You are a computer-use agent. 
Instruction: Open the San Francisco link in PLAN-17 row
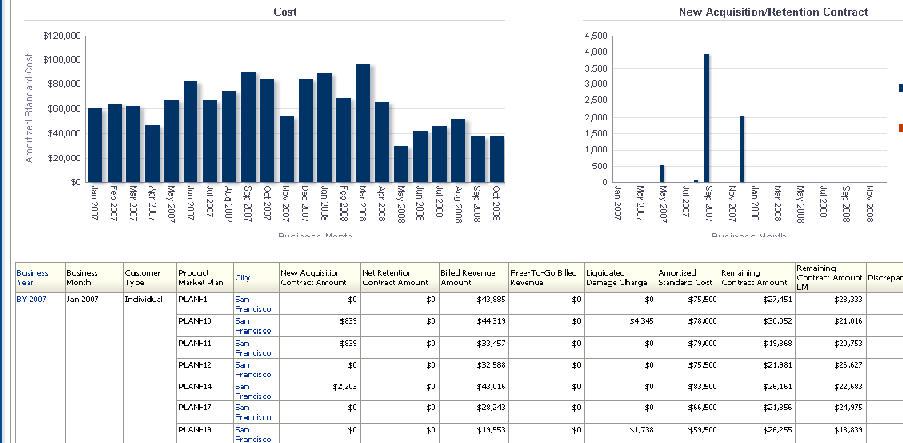pos(253,412)
